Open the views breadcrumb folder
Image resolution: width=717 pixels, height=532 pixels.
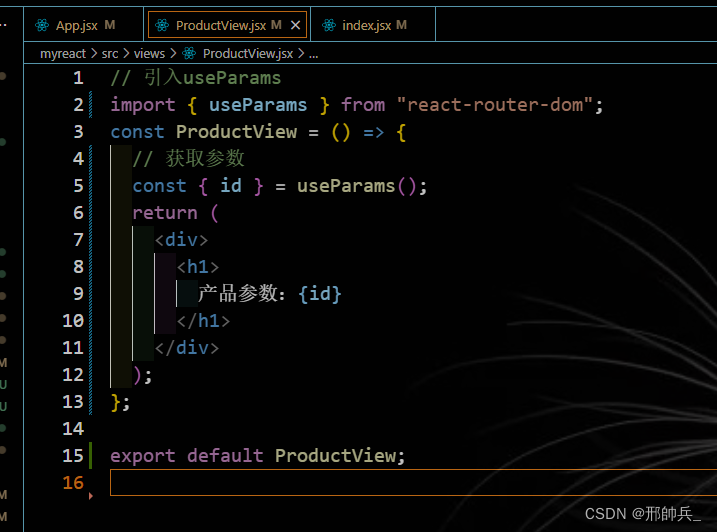pyautogui.click(x=149, y=54)
